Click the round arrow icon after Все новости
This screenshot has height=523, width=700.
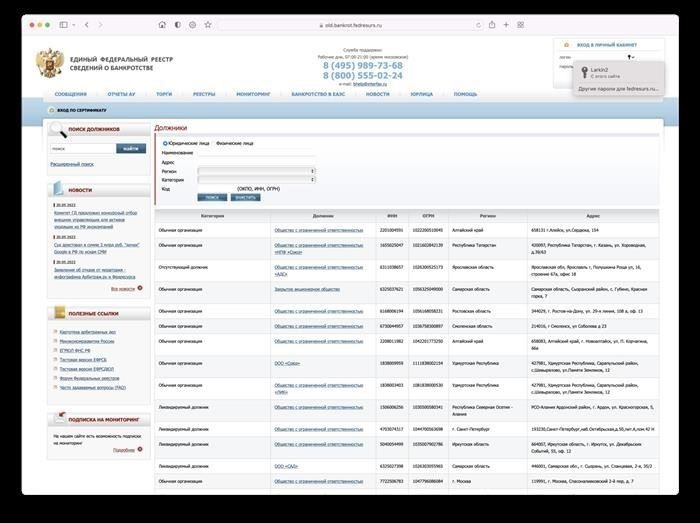[140, 288]
